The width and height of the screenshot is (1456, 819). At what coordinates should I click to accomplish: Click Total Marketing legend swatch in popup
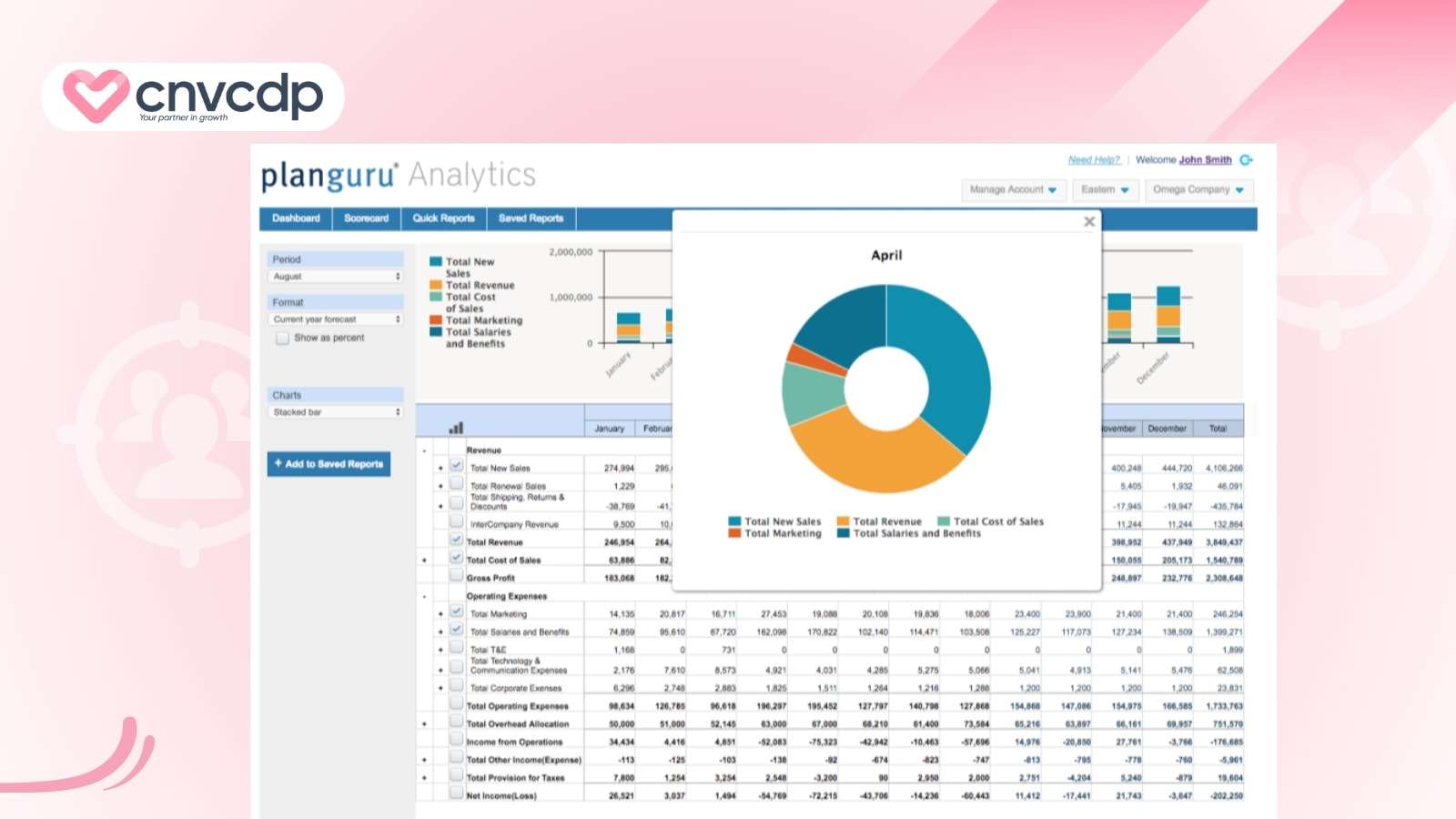click(x=734, y=534)
